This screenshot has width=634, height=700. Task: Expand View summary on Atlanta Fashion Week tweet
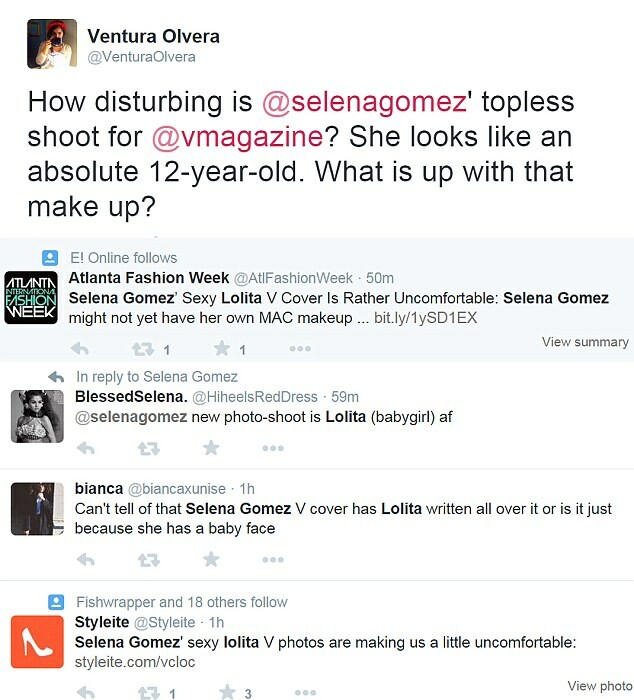coord(585,342)
